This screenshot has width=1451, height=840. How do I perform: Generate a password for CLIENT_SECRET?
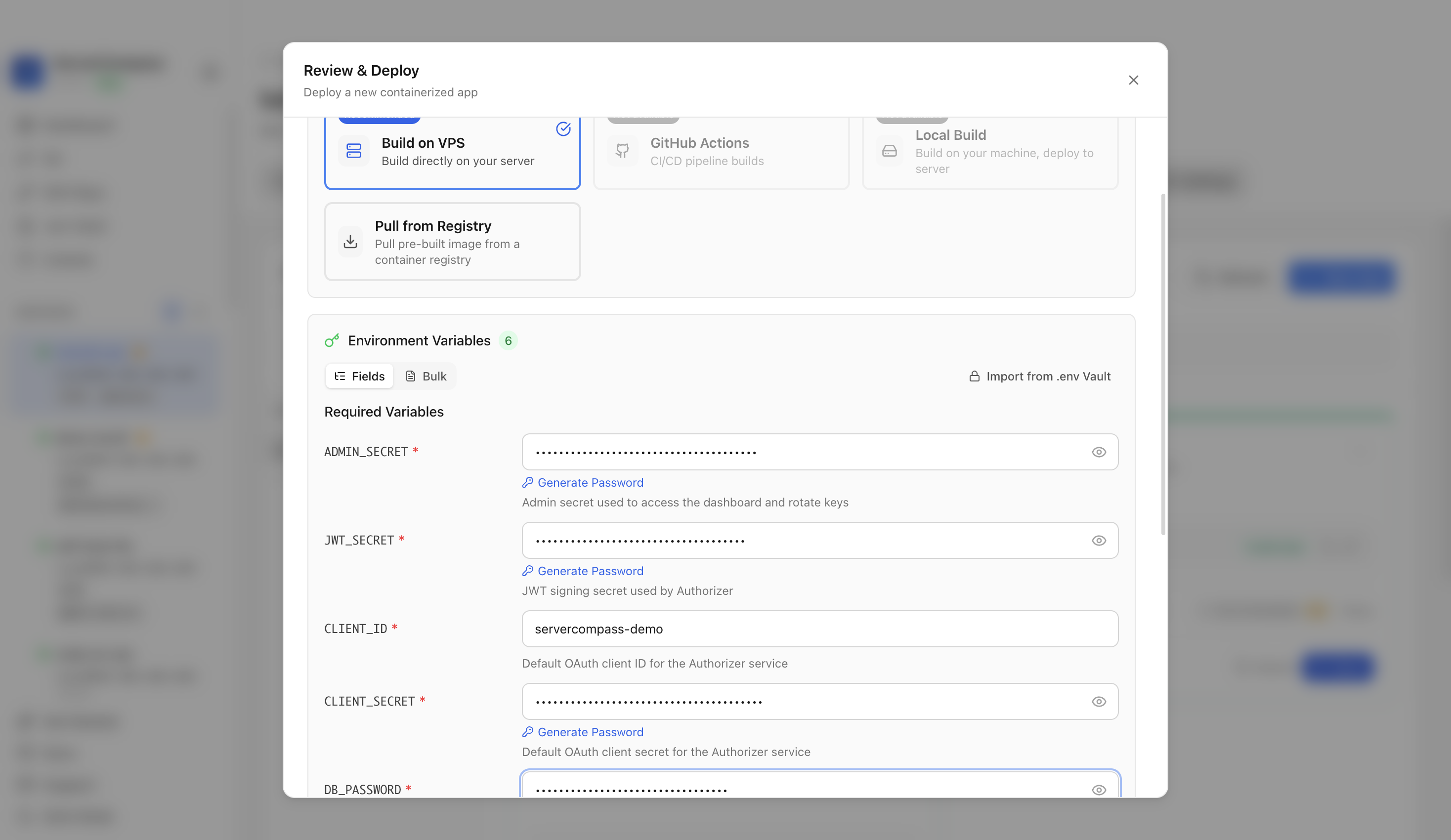click(x=583, y=732)
